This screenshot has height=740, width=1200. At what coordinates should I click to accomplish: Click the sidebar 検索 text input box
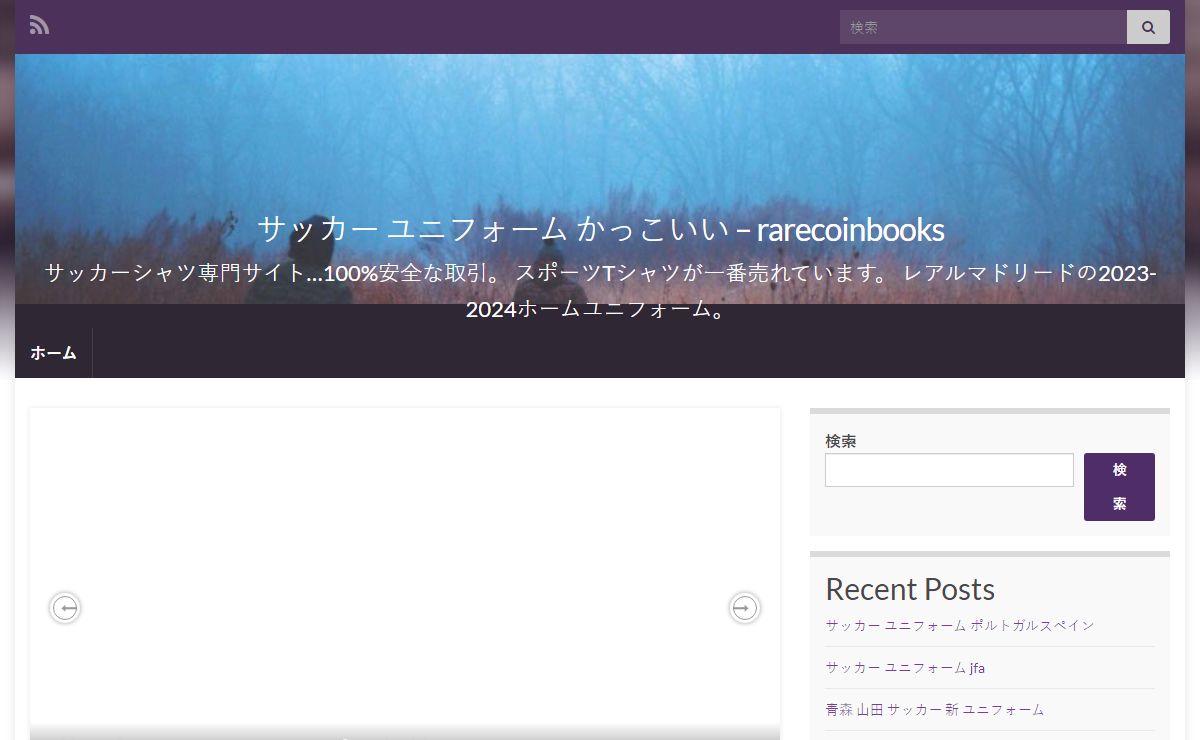[x=949, y=470]
